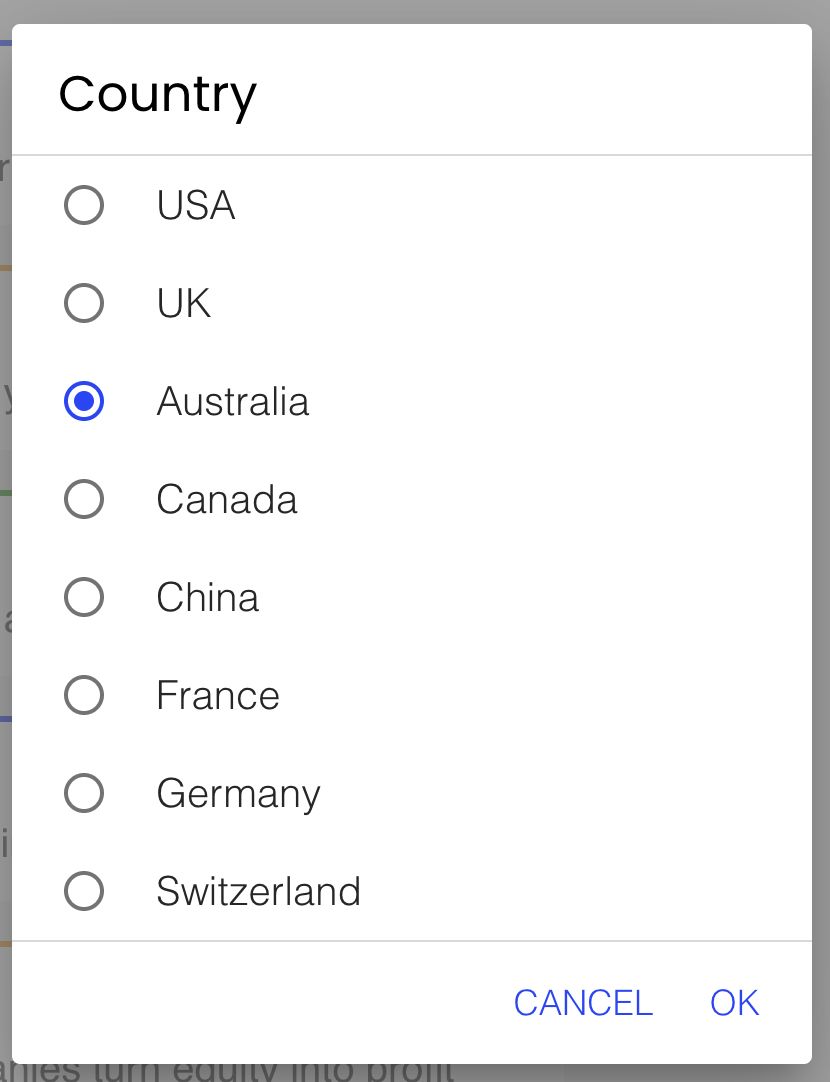Click the Switzerland label text
Viewport: 830px width, 1082px height.
click(x=260, y=891)
